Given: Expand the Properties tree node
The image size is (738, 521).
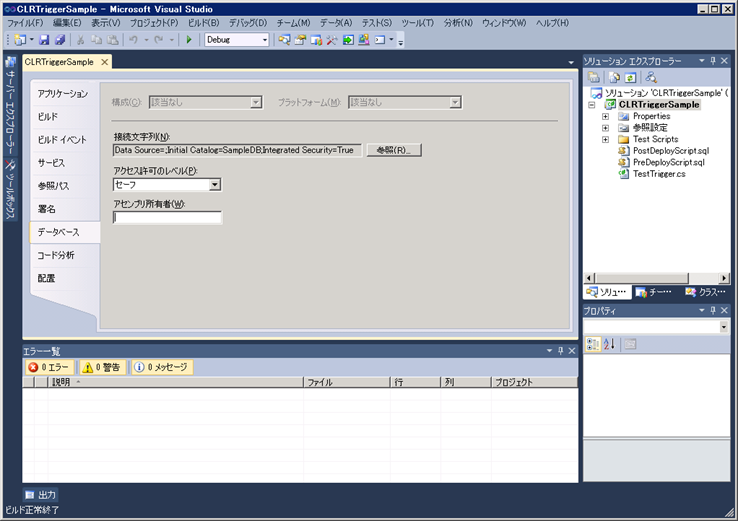Looking at the screenshot, I should (605, 116).
